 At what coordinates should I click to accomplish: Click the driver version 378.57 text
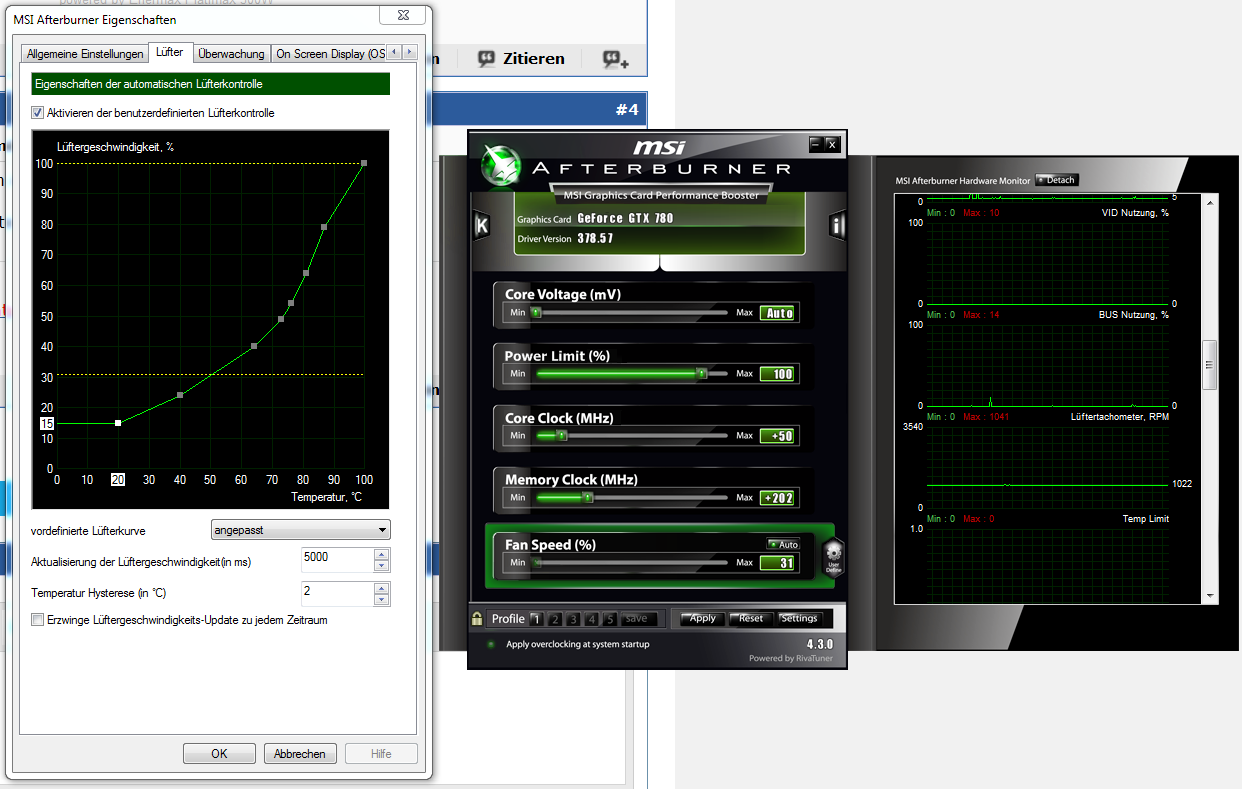pos(595,239)
